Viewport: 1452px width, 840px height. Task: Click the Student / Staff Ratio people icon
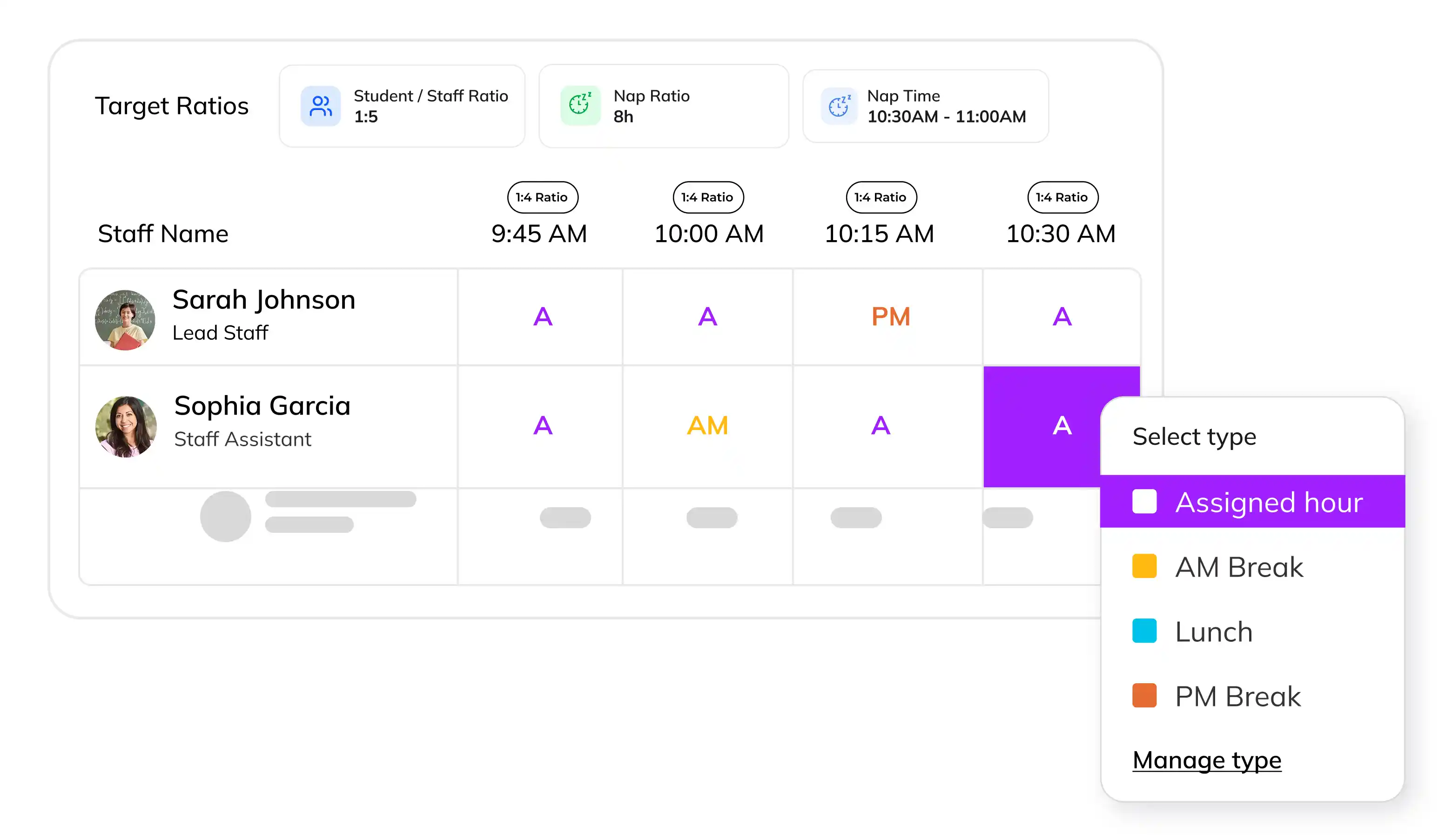tap(320, 106)
